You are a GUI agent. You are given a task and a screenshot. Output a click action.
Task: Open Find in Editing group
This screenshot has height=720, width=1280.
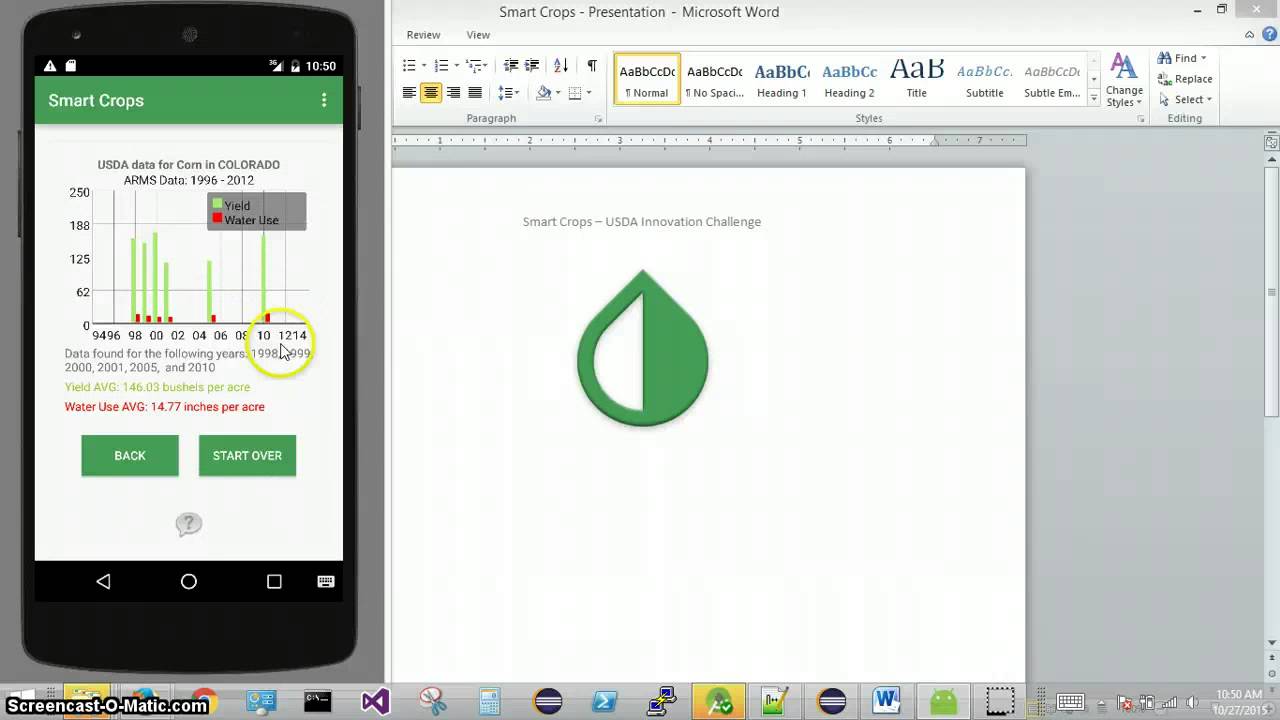click(1178, 58)
